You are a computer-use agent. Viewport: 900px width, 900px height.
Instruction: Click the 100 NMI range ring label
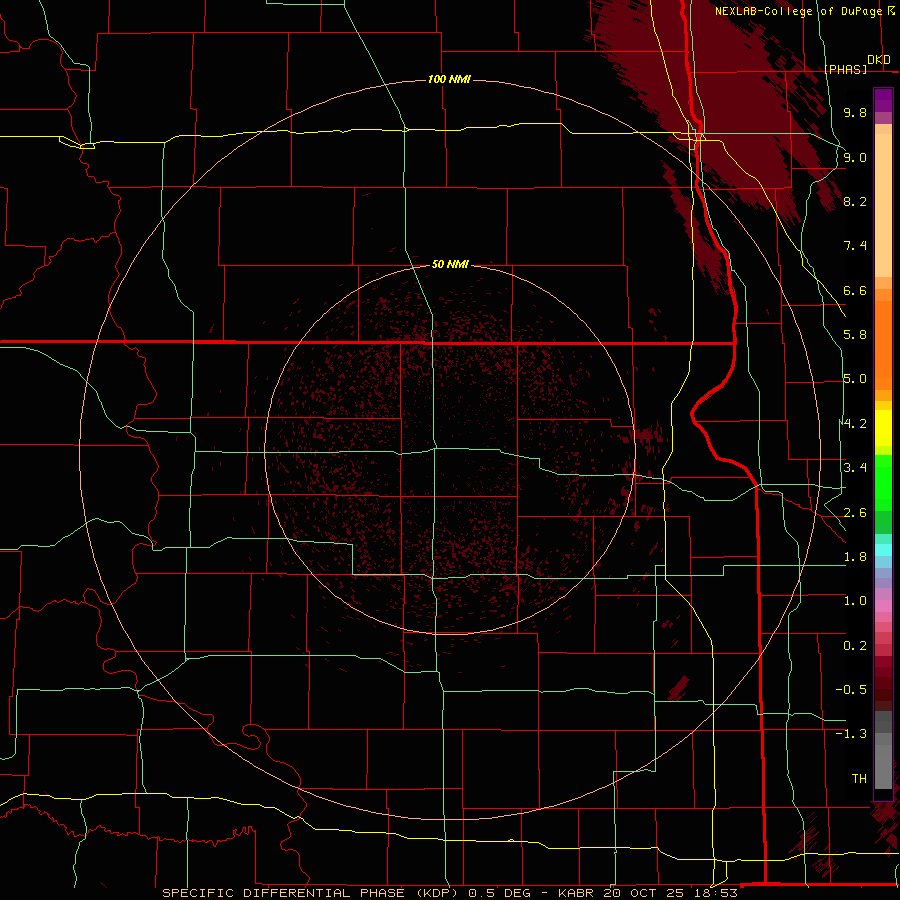coord(449,79)
